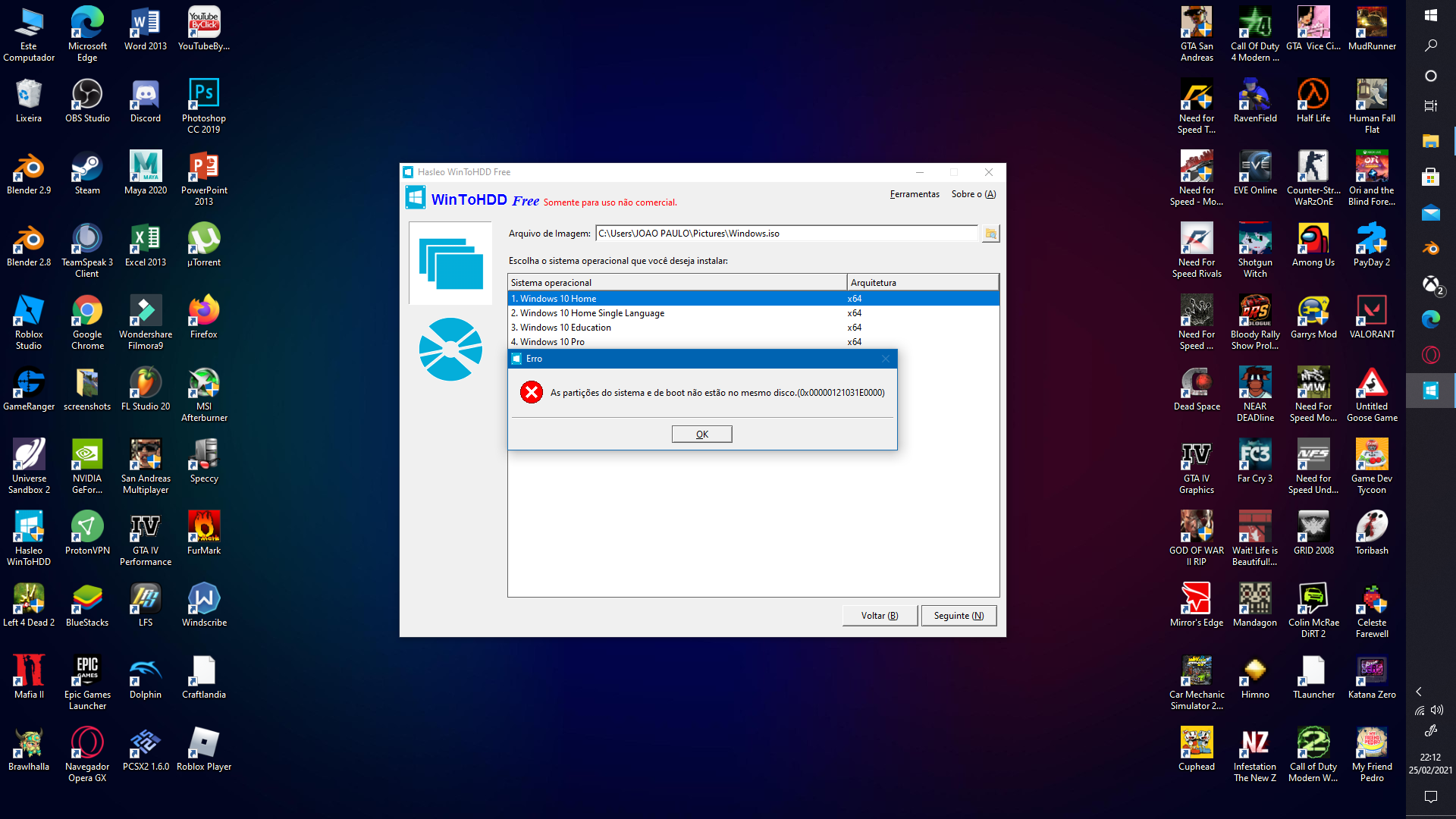1456x819 pixels.
Task: Open Excel 2013 shortcut
Action: [146, 246]
